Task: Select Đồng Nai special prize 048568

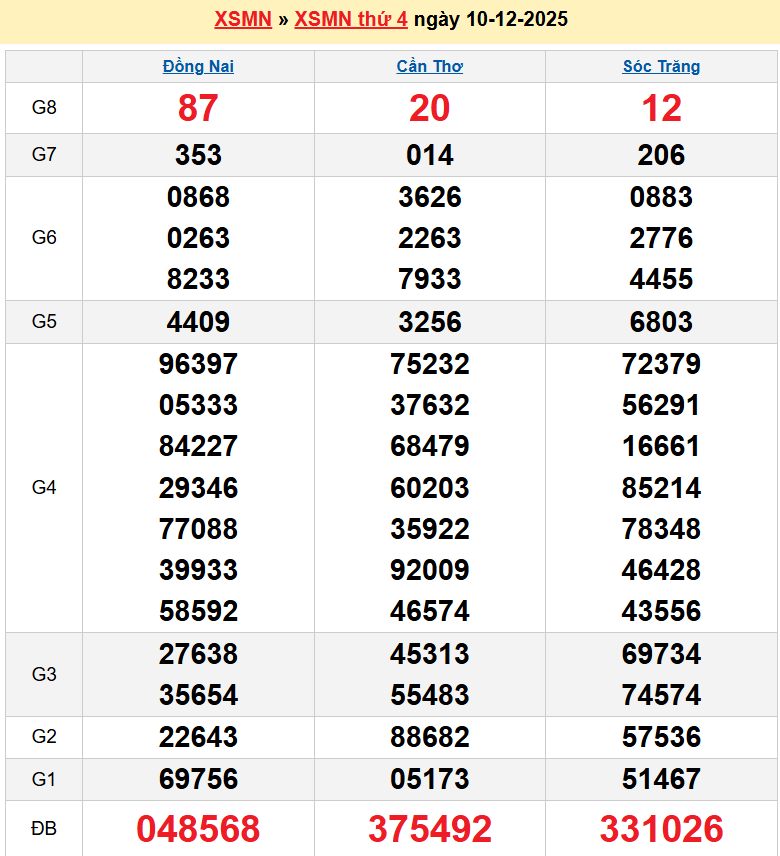Action: (x=198, y=829)
